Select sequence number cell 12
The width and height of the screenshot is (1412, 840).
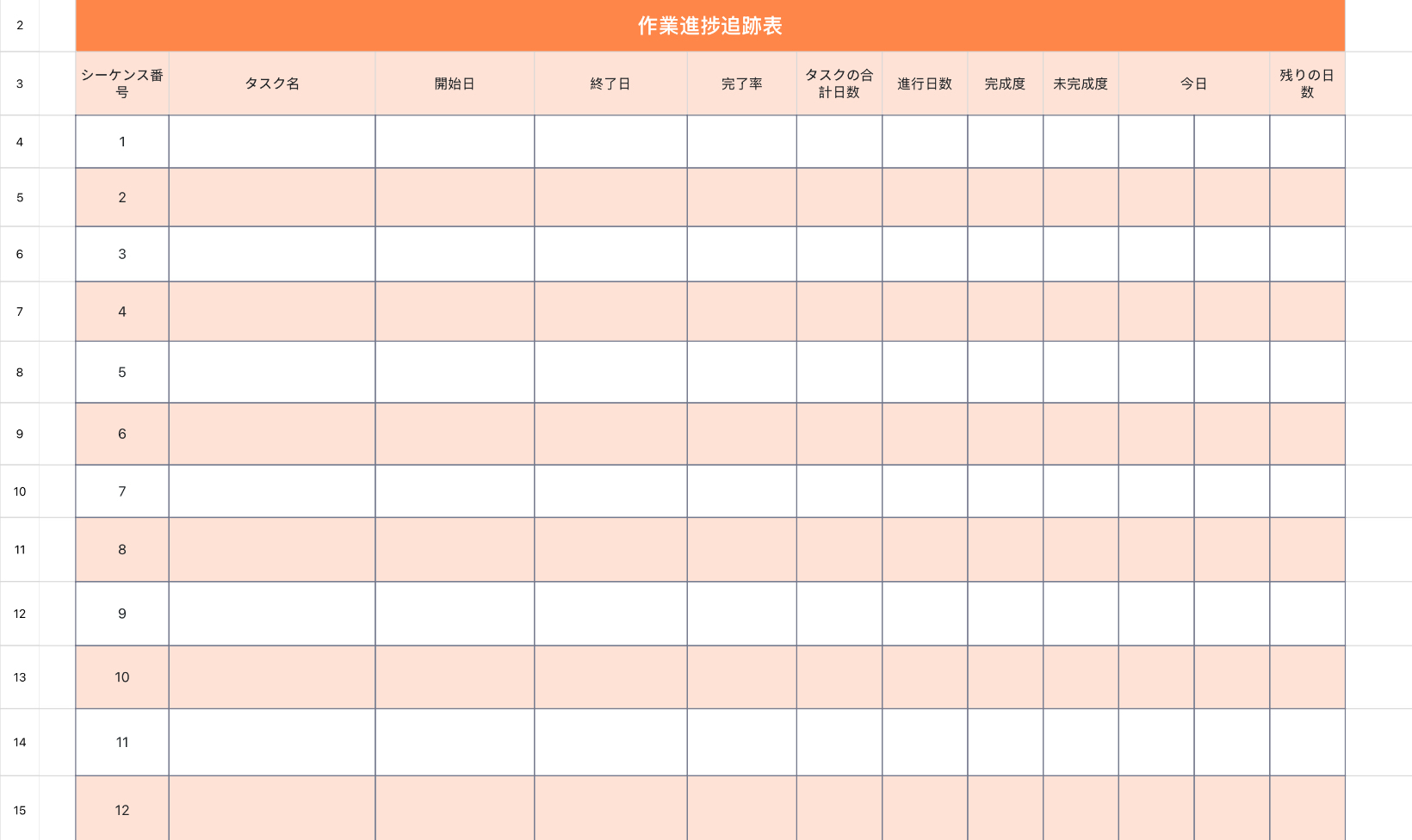tap(122, 809)
